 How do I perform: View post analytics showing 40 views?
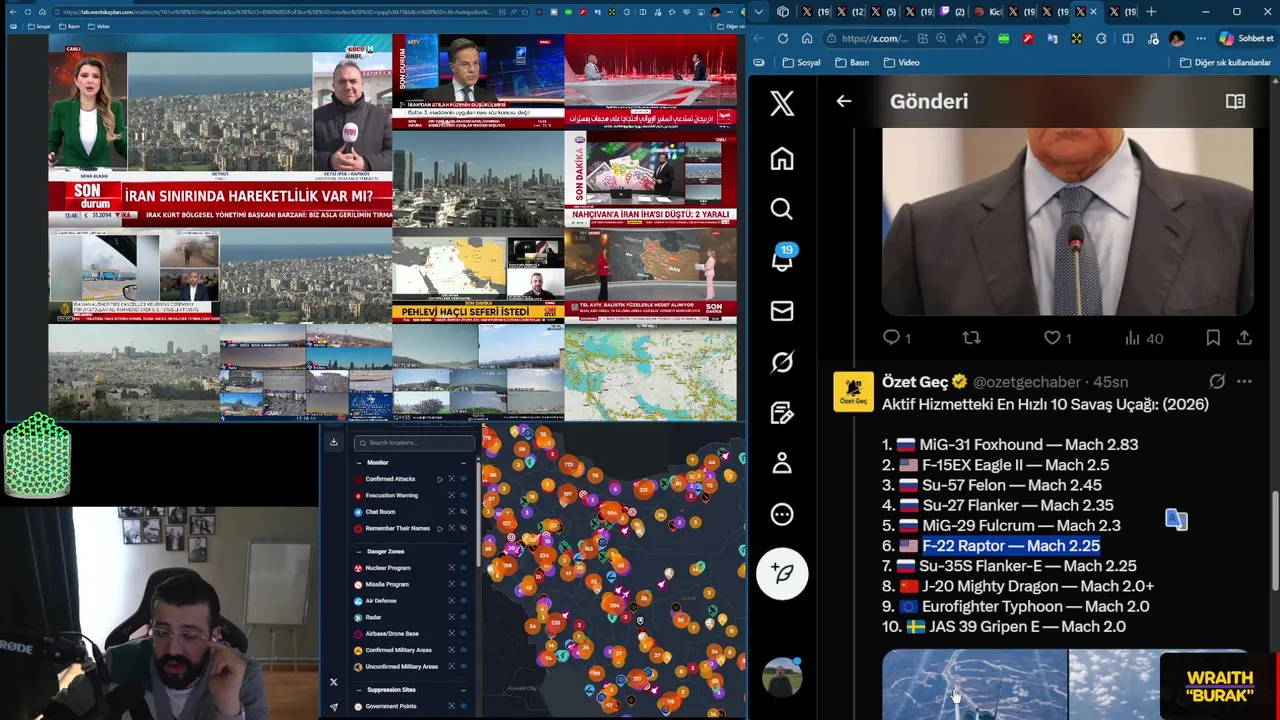pyautogui.click(x=1144, y=338)
